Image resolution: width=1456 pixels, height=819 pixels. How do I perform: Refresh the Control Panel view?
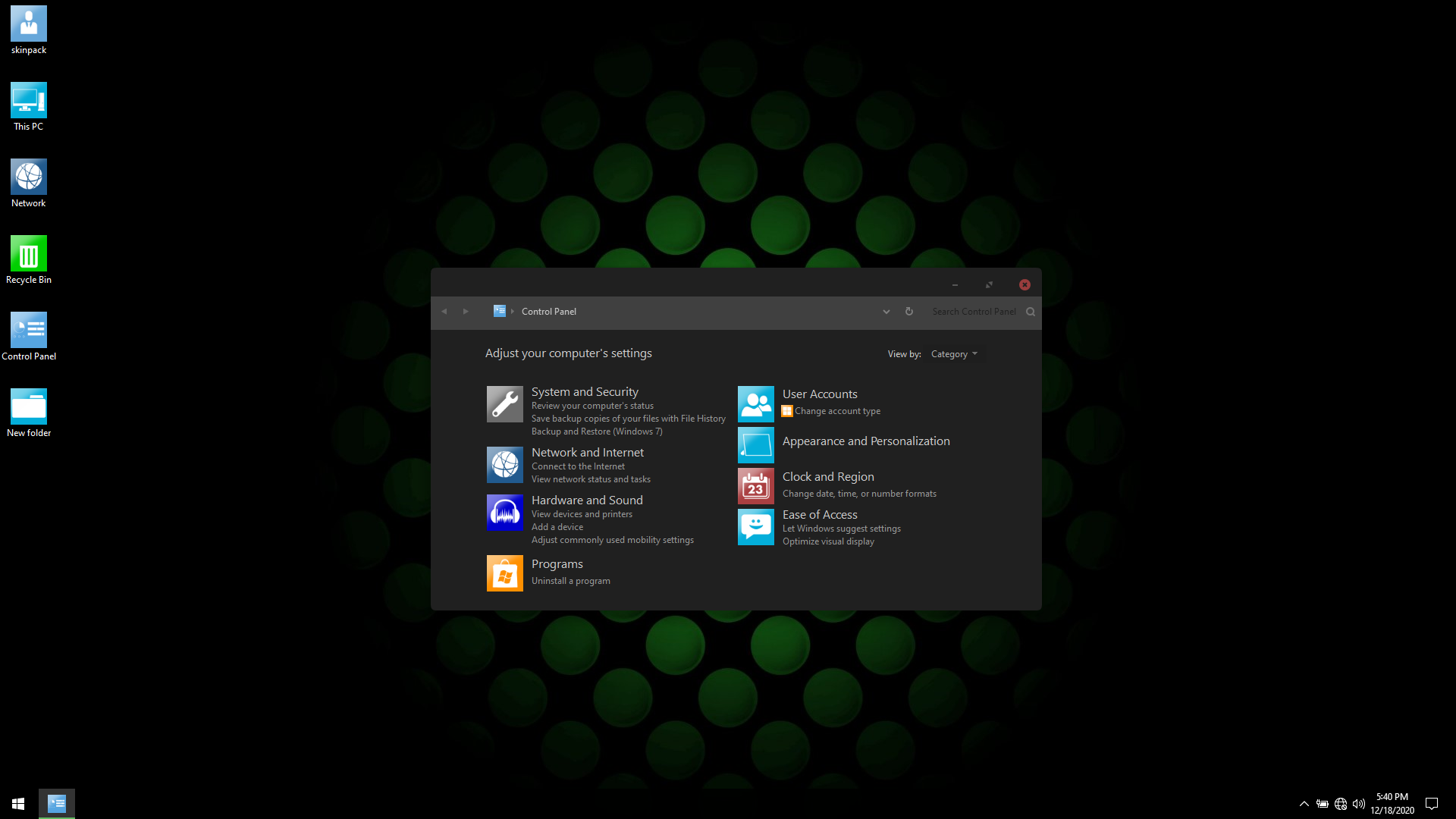908,312
